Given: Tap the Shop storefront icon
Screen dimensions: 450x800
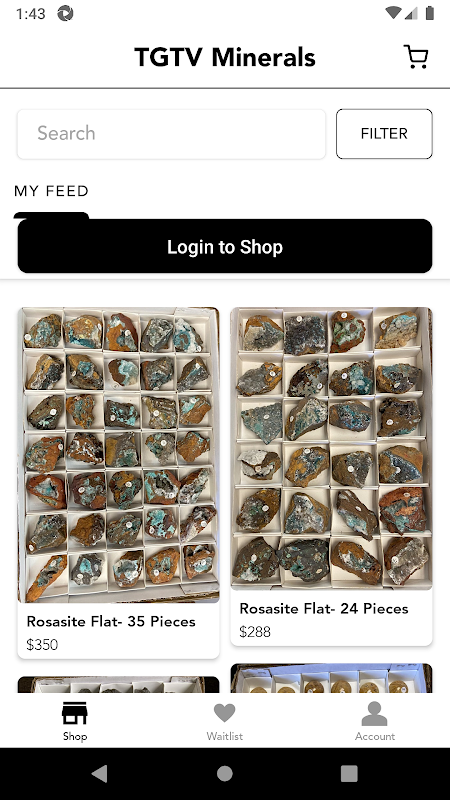Looking at the screenshot, I should (74, 713).
